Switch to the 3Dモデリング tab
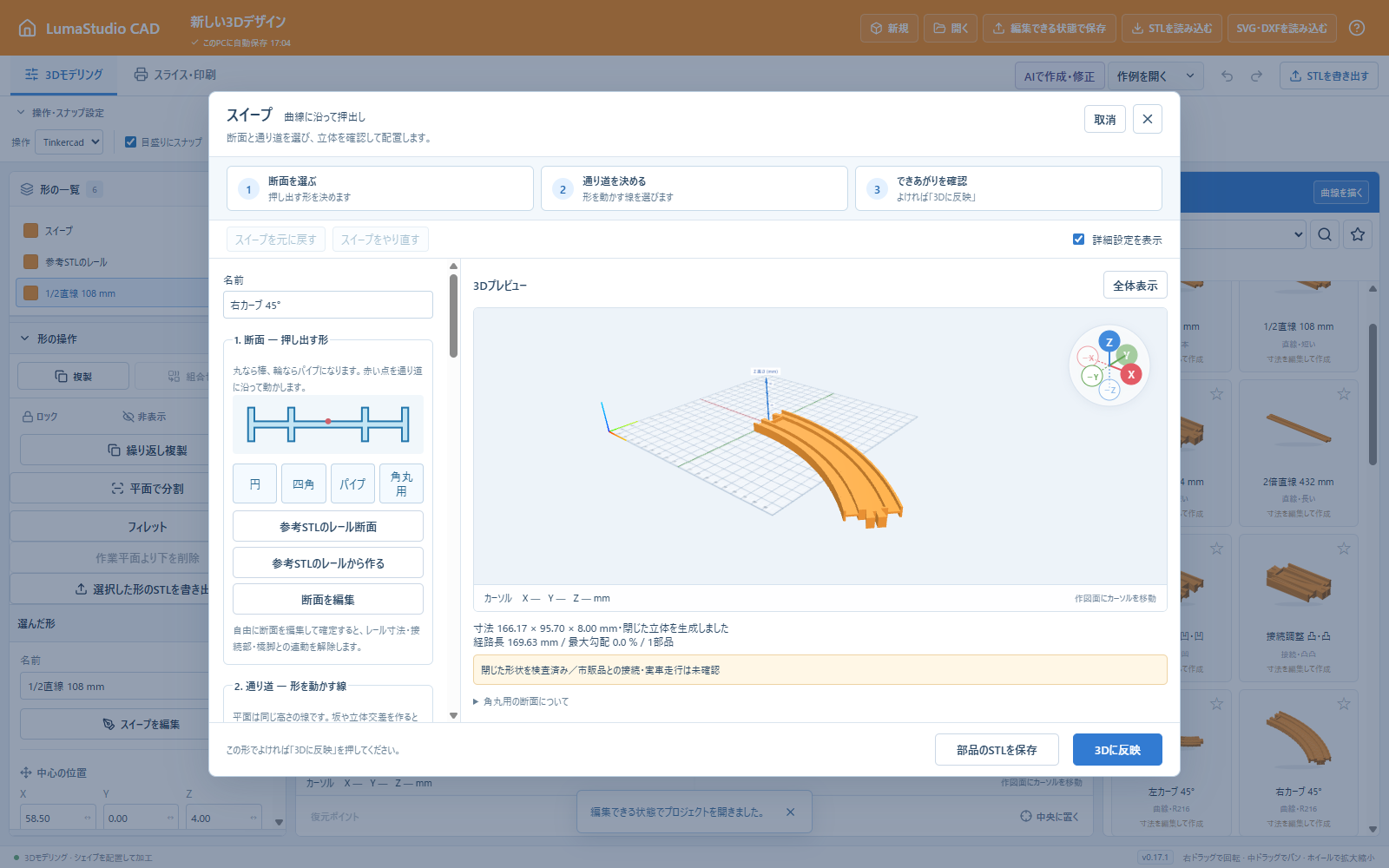 (64, 75)
